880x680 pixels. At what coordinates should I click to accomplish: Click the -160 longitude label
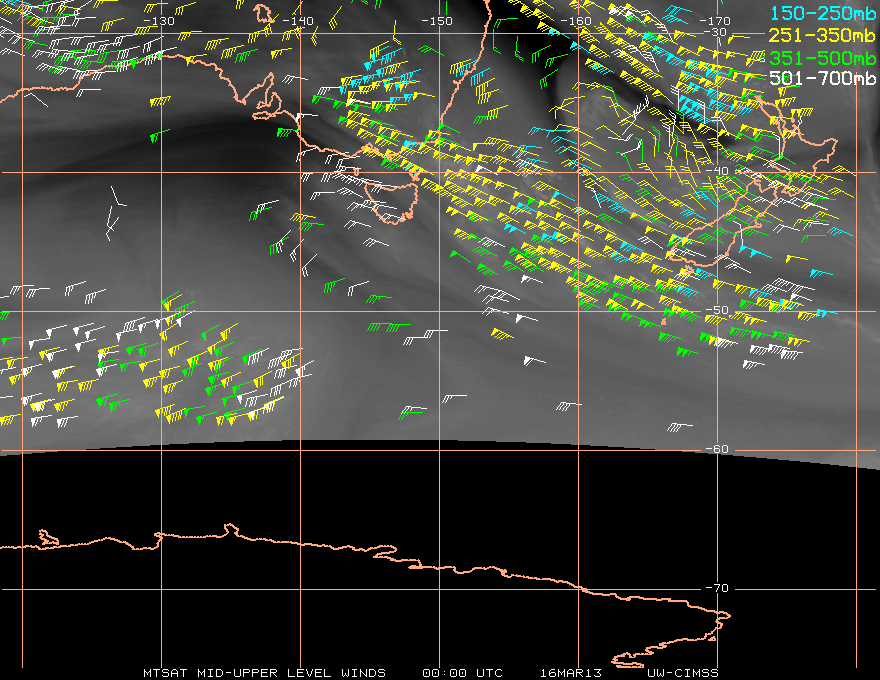576,21
